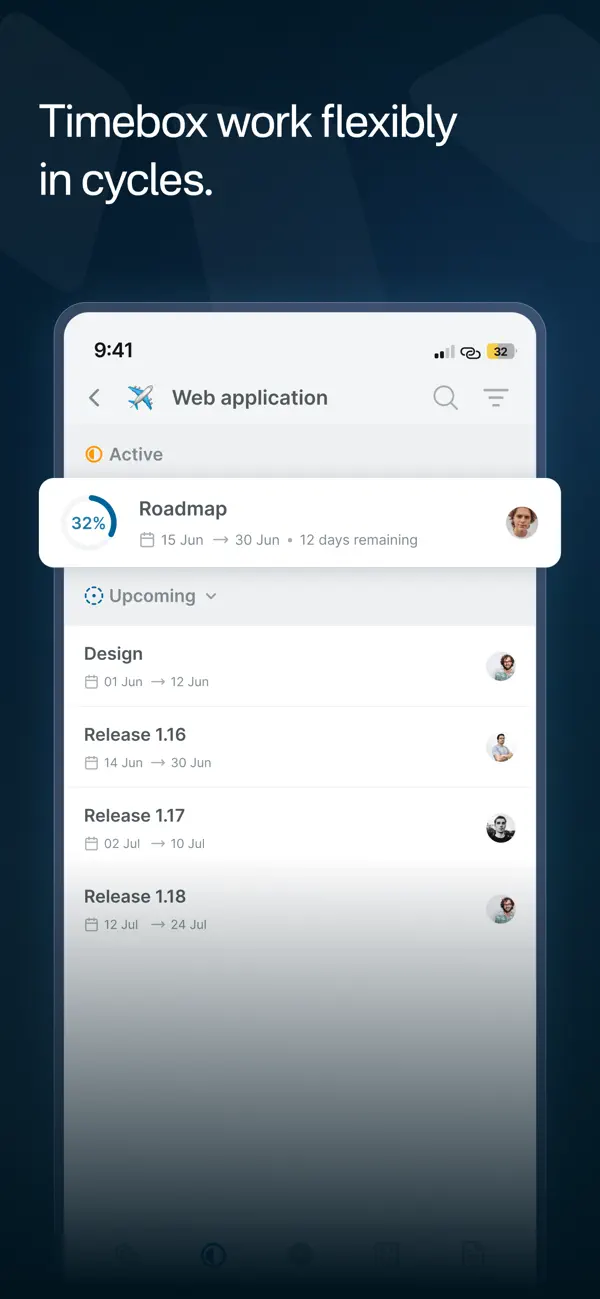Tap the 32% progress ring

(x=88, y=523)
